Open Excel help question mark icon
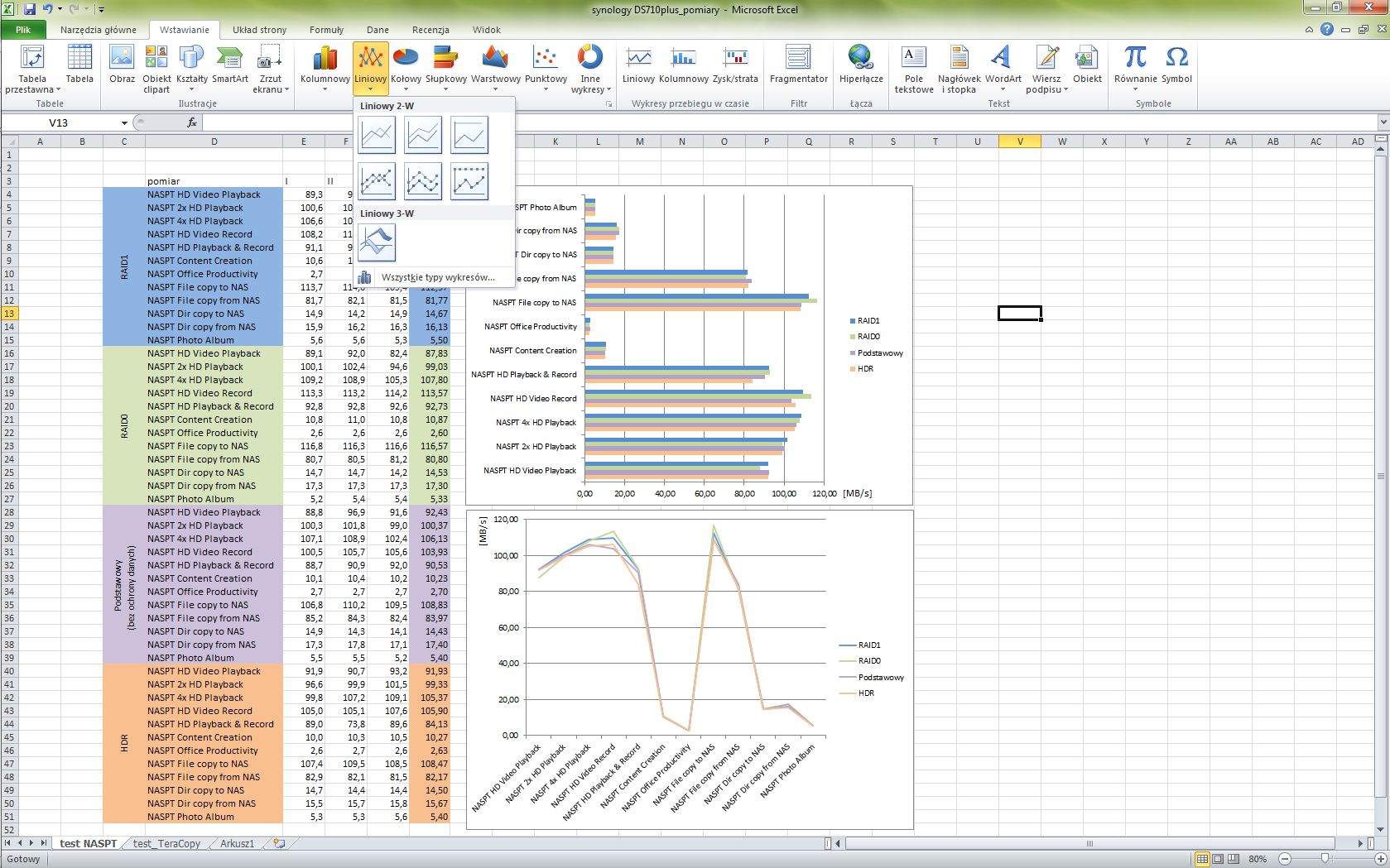The width and height of the screenshot is (1390, 868). click(x=1327, y=29)
